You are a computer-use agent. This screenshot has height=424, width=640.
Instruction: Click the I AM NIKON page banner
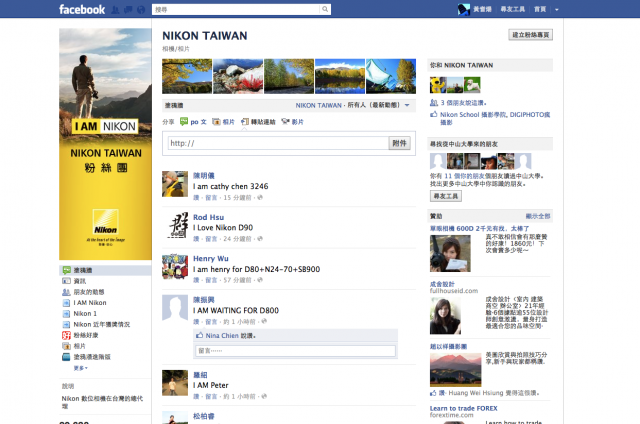105,144
